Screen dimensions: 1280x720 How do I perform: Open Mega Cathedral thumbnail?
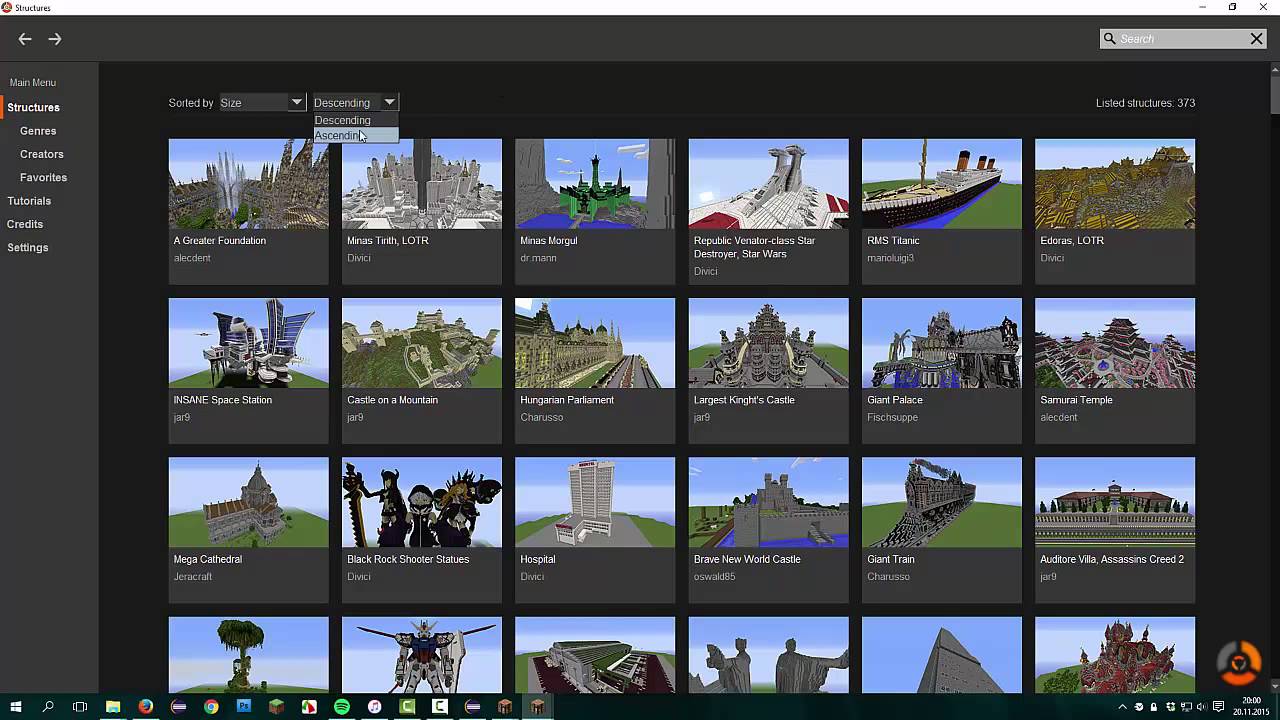point(249,502)
